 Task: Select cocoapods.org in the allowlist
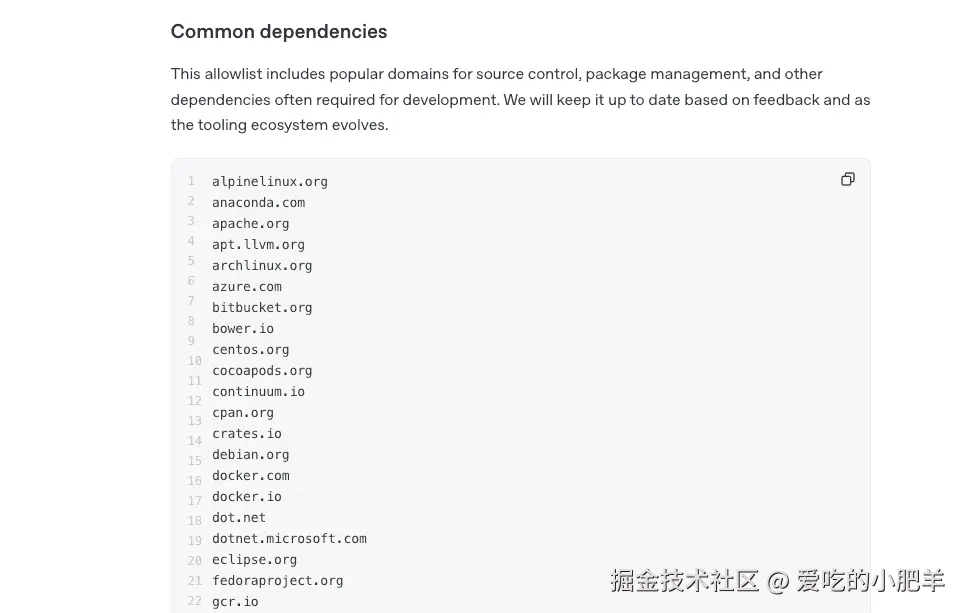pyautogui.click(x=262, y=370)
